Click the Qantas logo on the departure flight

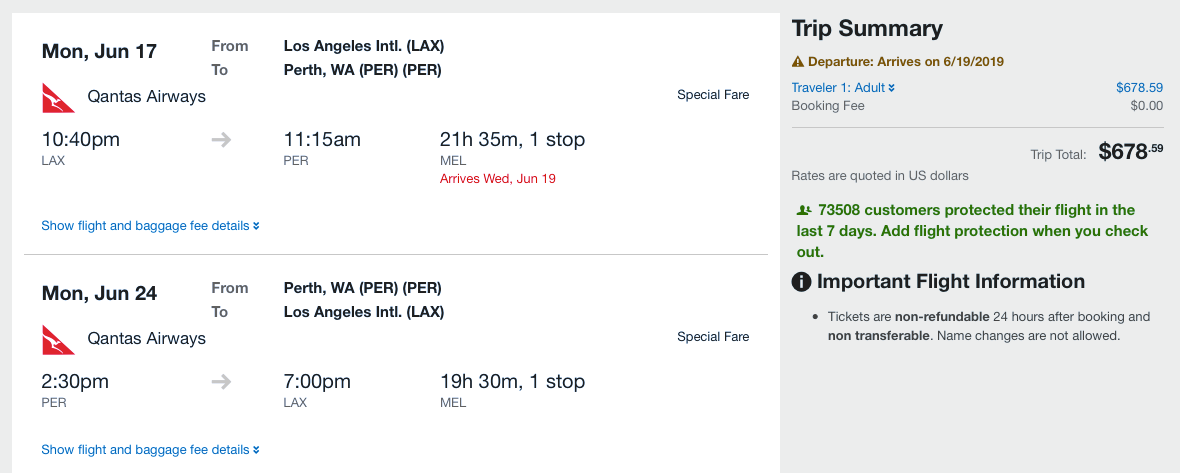(x=58, y=97)
